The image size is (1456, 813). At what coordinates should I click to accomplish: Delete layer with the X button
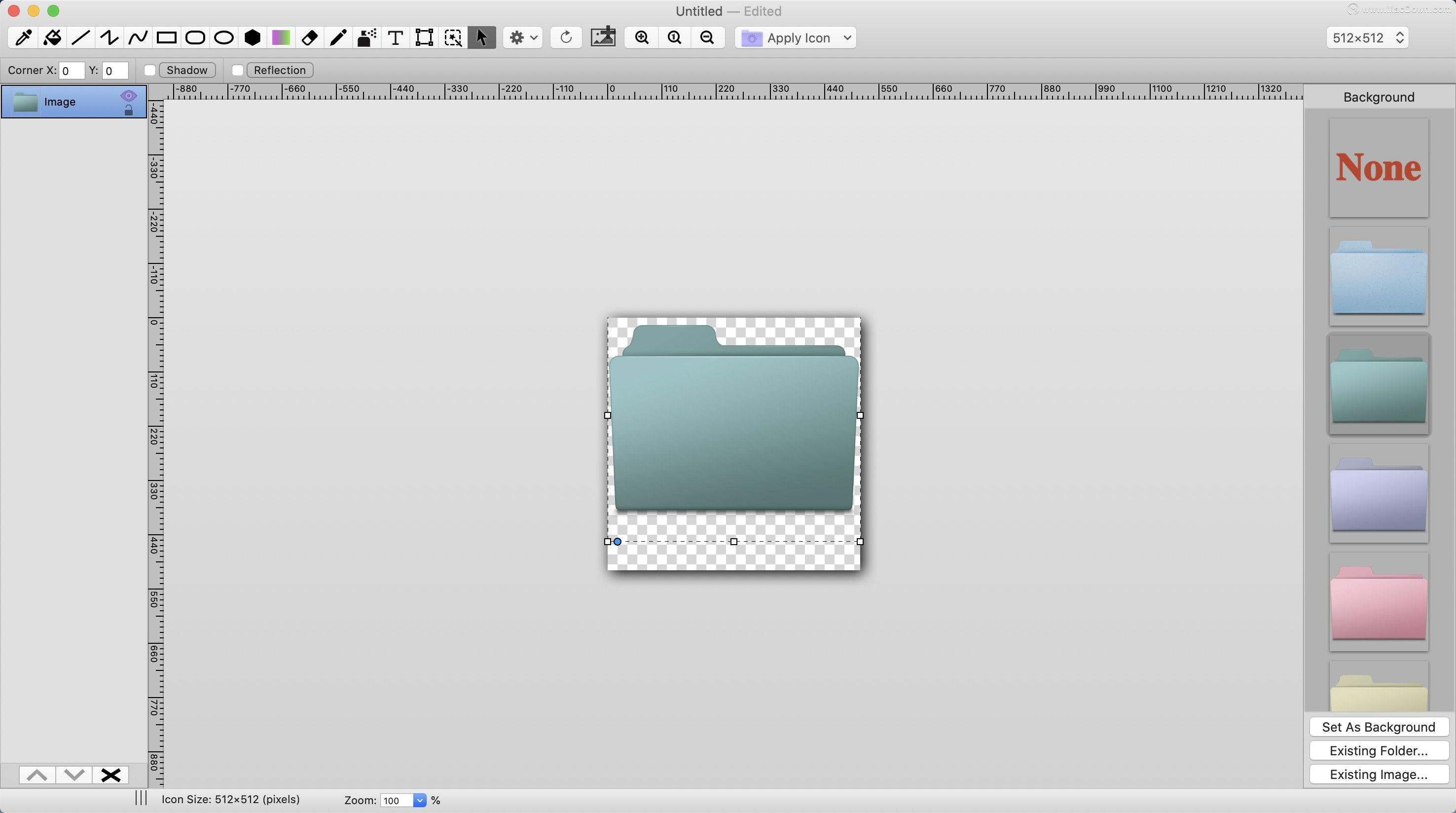pyautogui.click(x=111, y=775)
